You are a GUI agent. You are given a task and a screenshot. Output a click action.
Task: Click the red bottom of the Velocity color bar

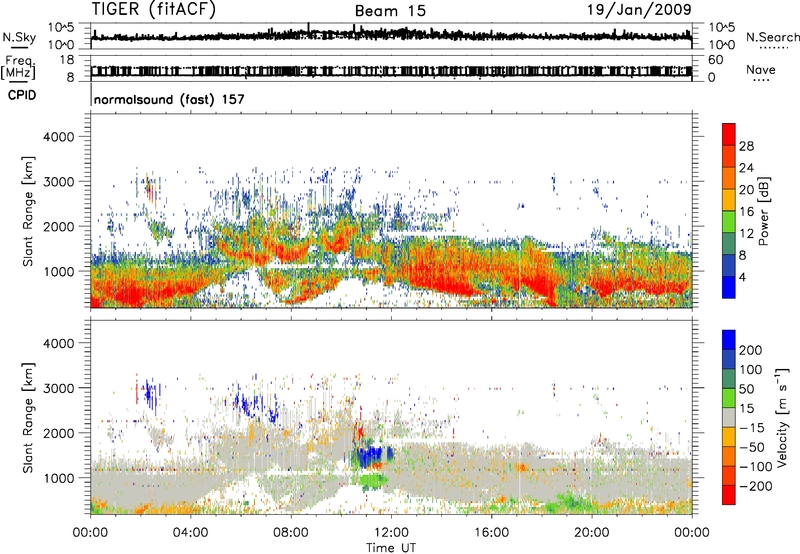[x=729, y=495]
